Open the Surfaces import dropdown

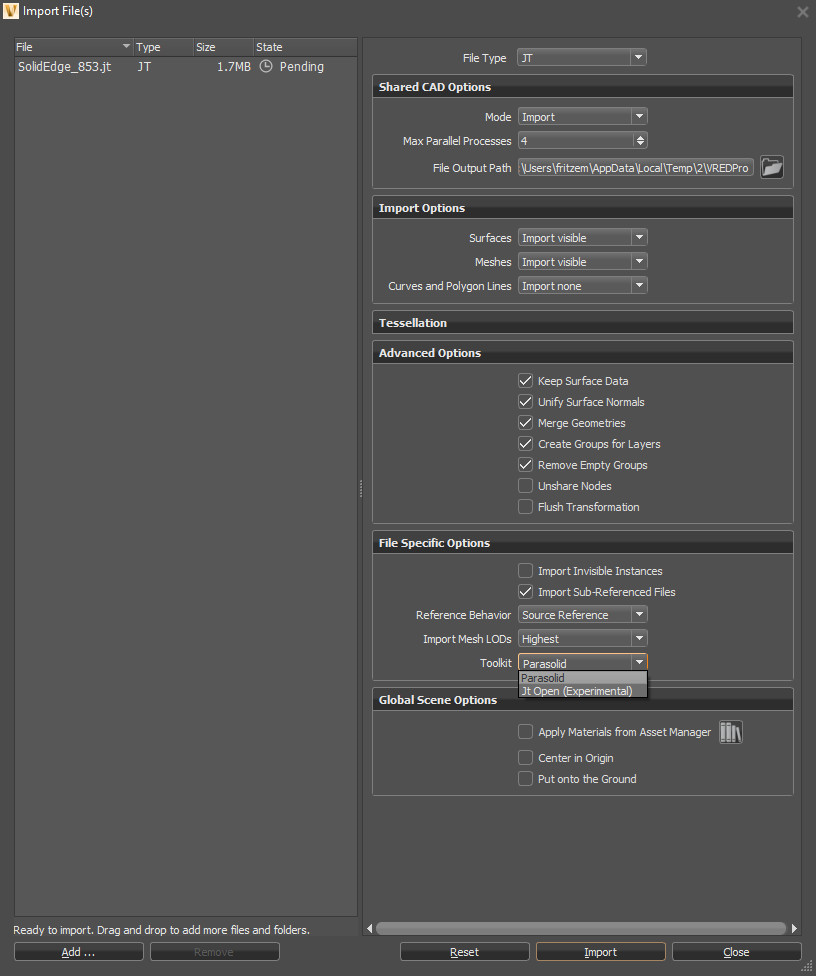(583, 237)
